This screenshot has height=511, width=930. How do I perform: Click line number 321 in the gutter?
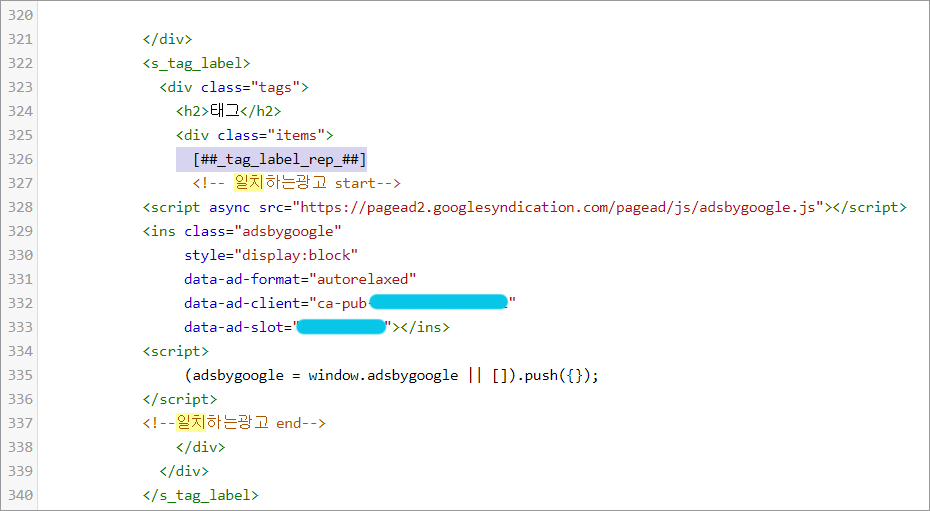pyautogui.click(x=21, y=39)
